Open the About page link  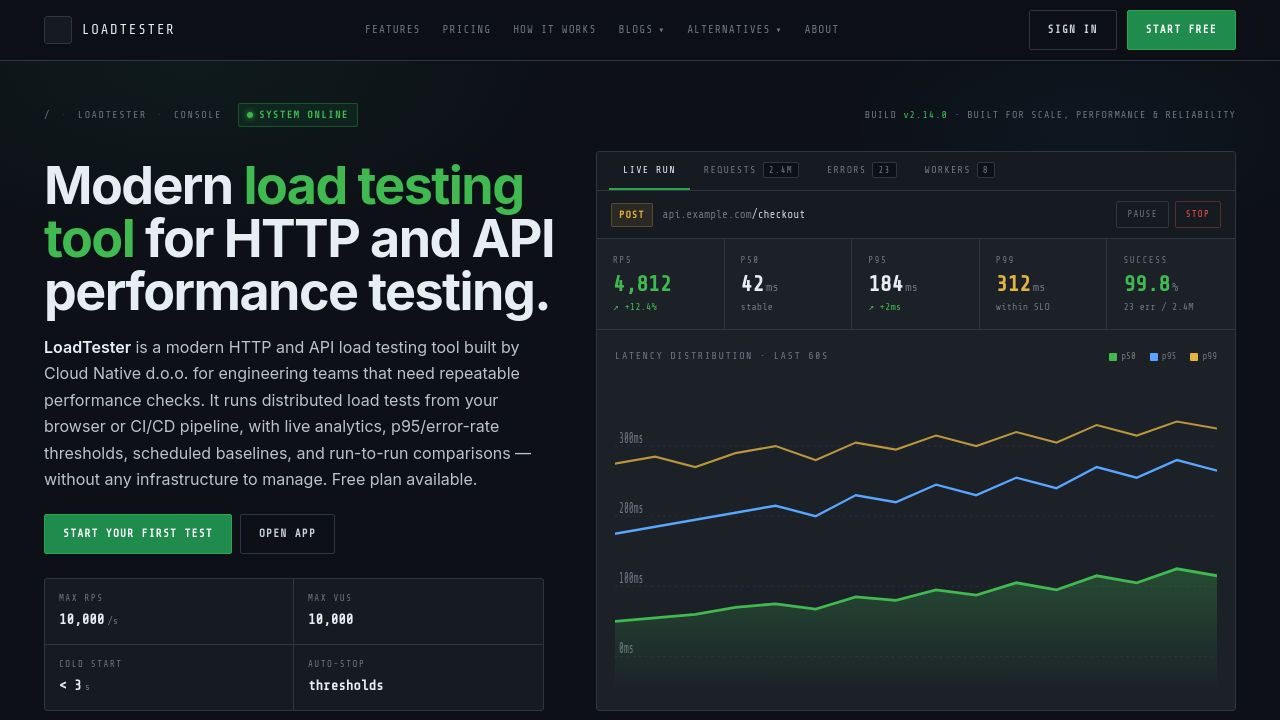pyautogui.click(x=822, y=30)
